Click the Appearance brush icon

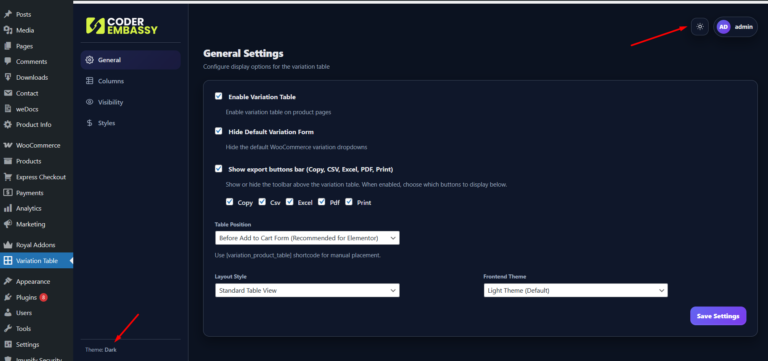[8, 282]
